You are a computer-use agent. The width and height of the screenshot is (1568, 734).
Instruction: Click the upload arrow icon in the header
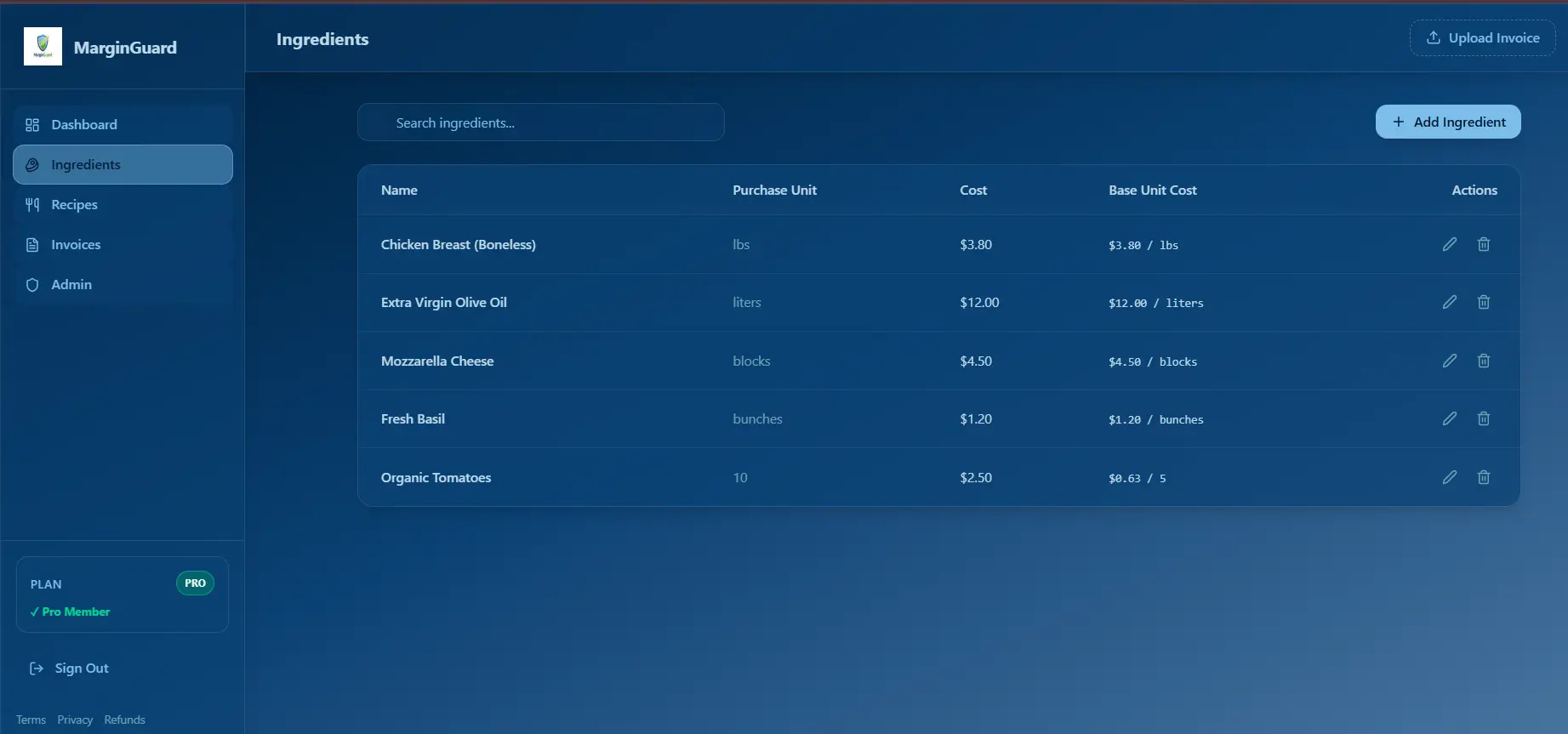(1434, 37)
